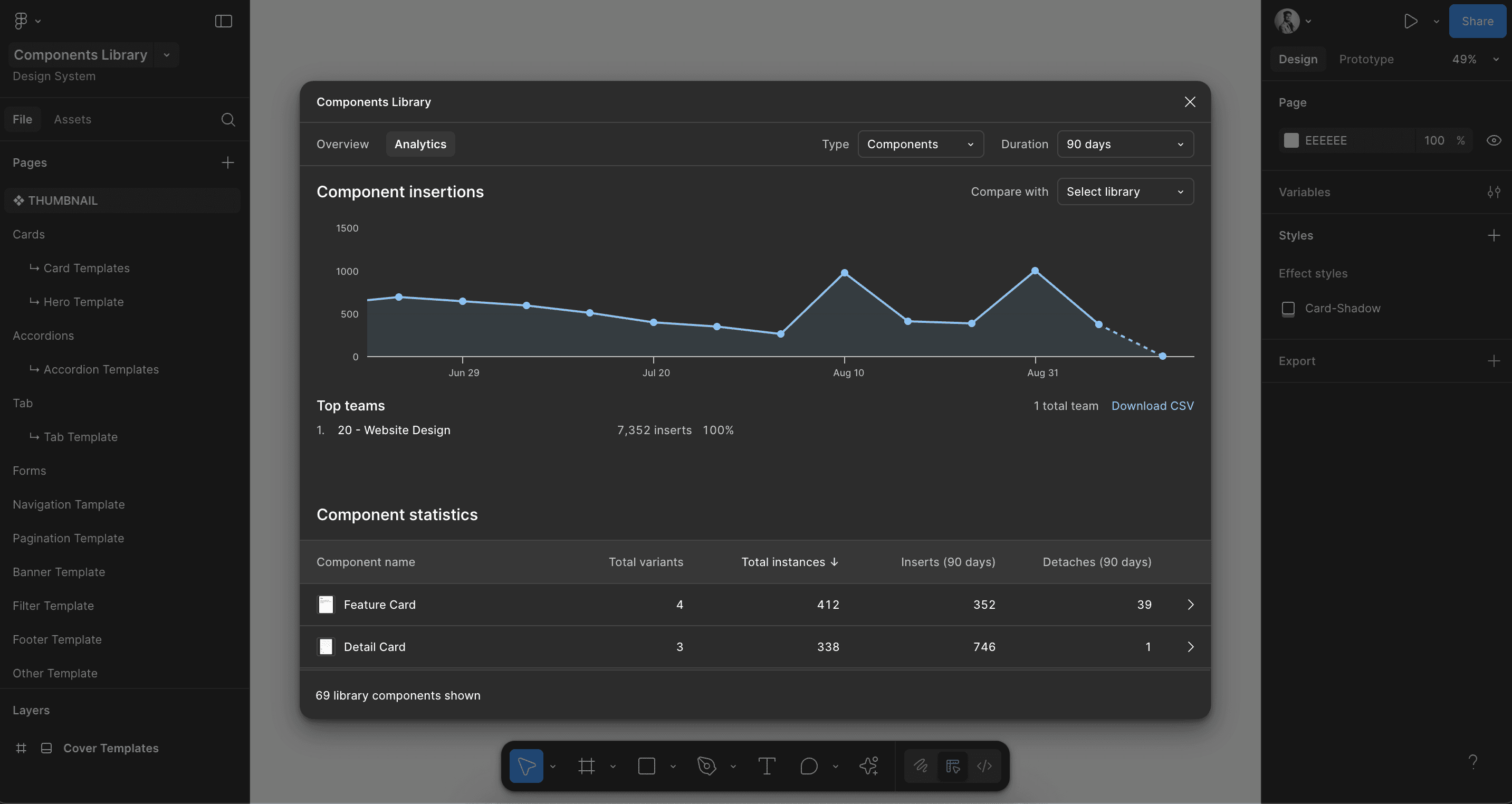Open the Select library compare dropdown
This screenshot has width=1512, height=804.
[1125, 192]
